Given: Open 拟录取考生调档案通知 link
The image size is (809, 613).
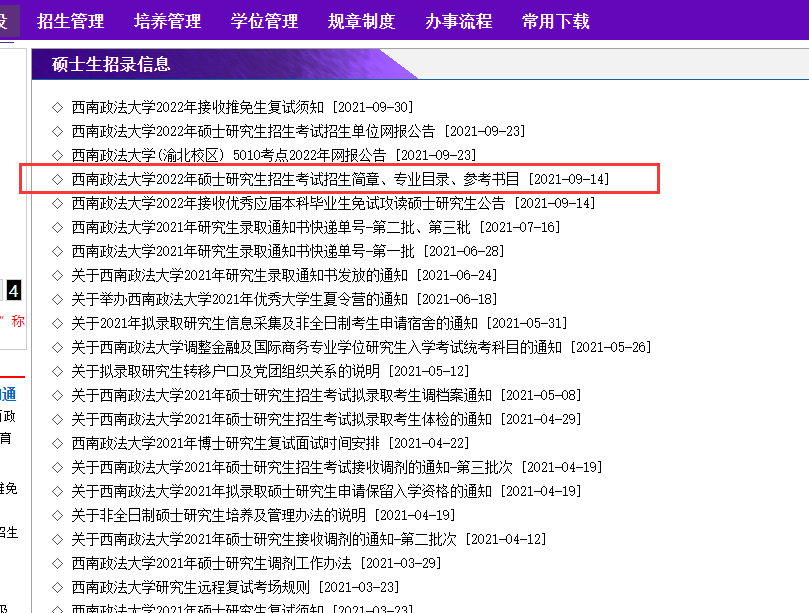Looking at the screenshot, I should point(281,395).
